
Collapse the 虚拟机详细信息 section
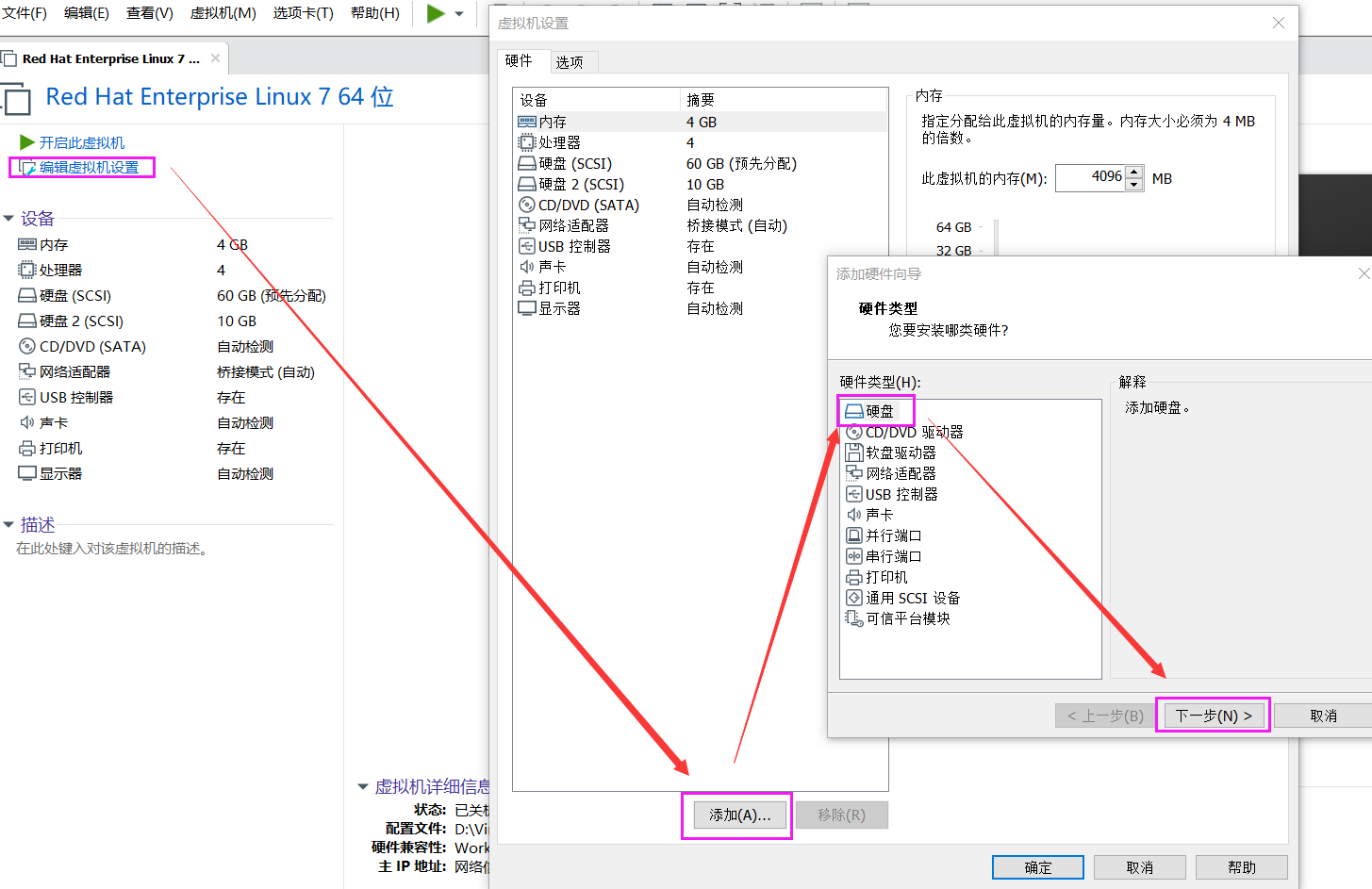363,786
